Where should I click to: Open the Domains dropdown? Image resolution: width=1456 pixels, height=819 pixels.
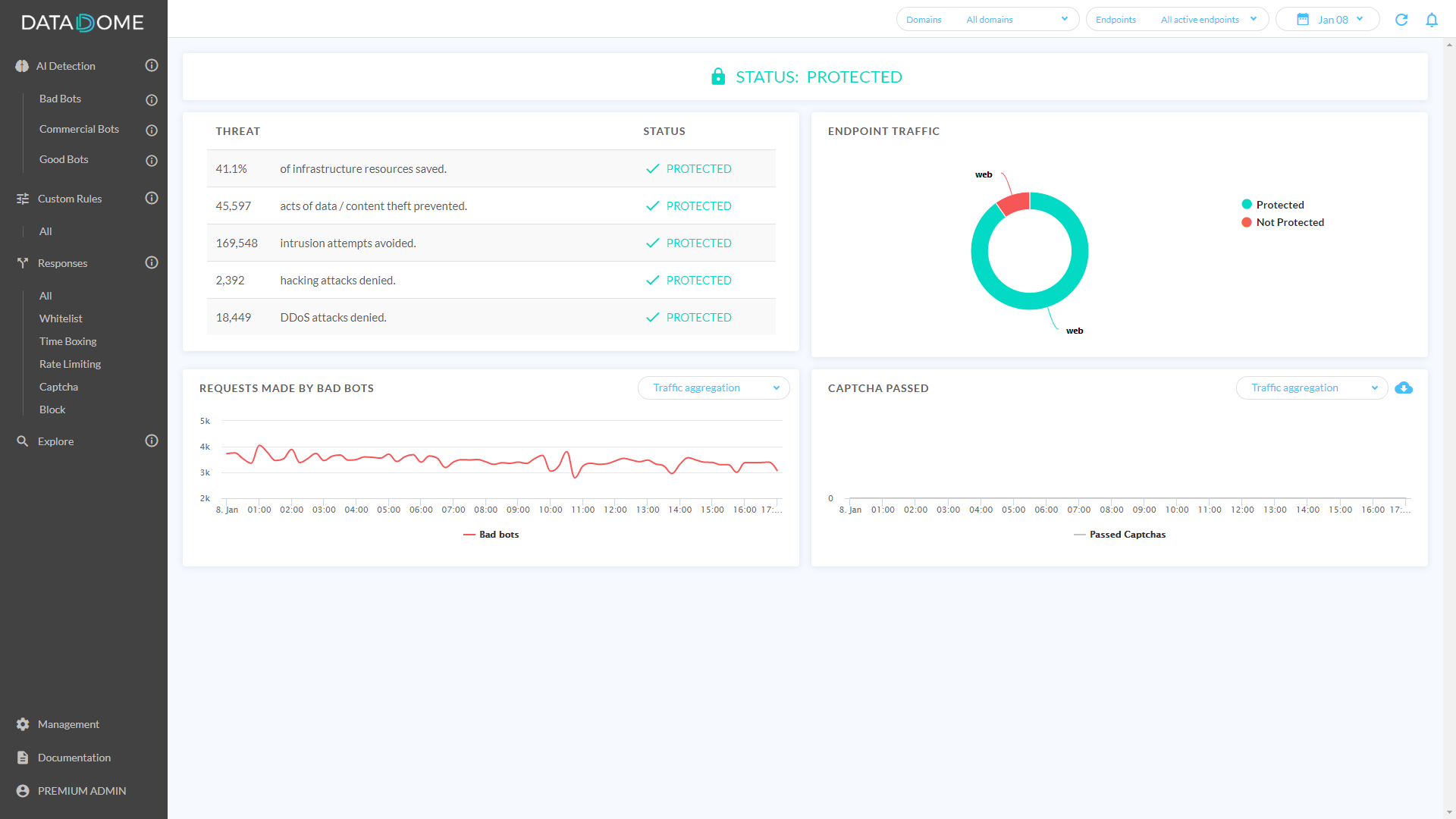tap(987, 20)
